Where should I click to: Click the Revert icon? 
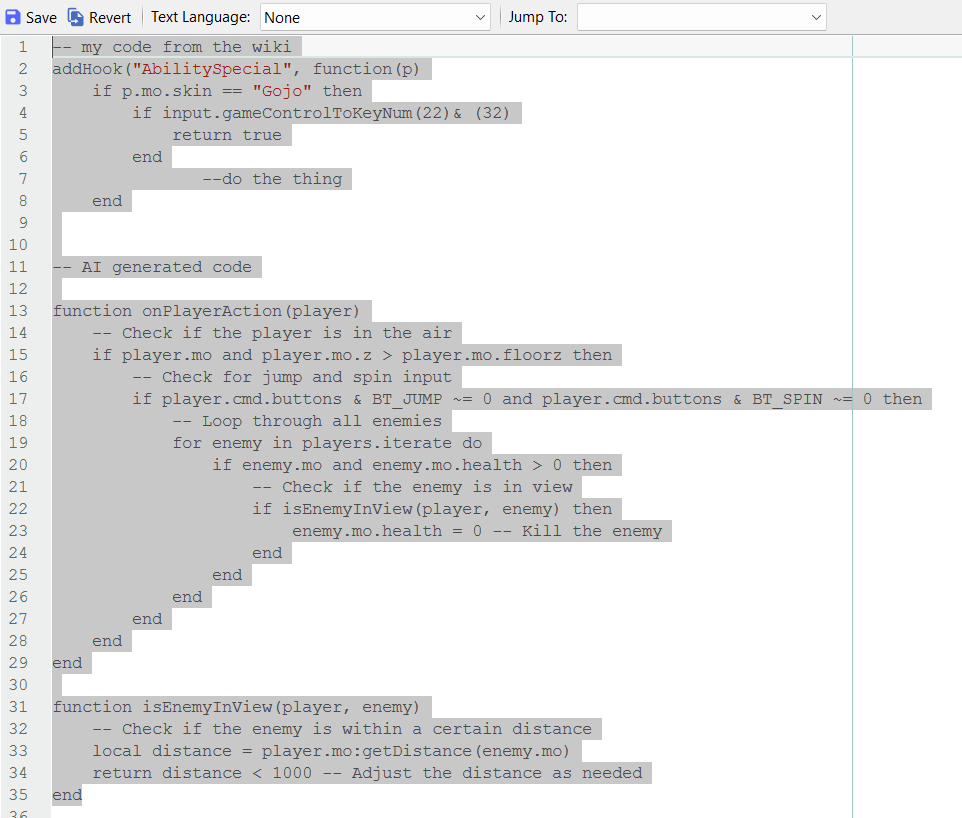(75, 17)
